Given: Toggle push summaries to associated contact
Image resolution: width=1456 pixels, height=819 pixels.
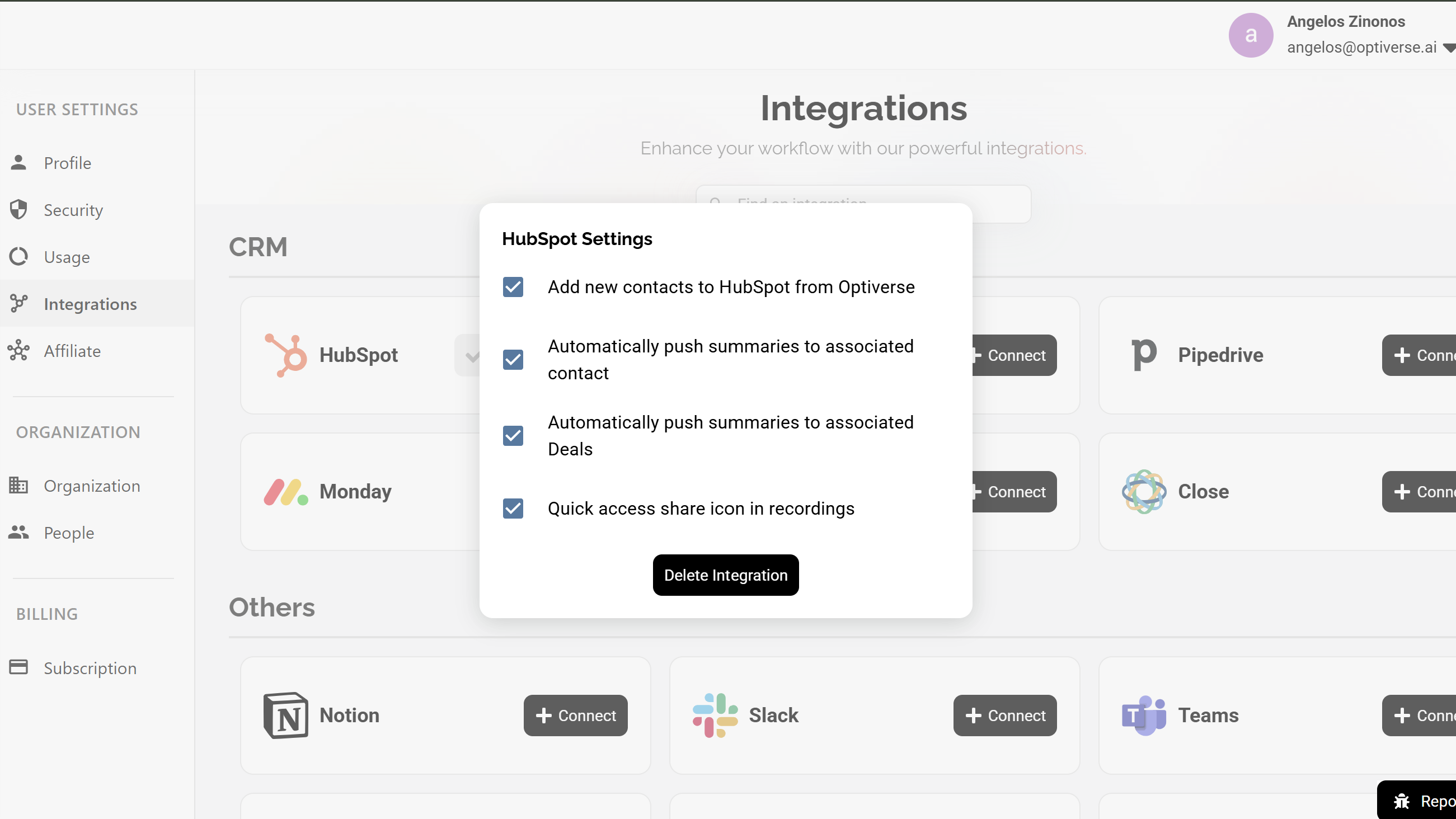Looking at the screenshot, I should click(513, 360).
